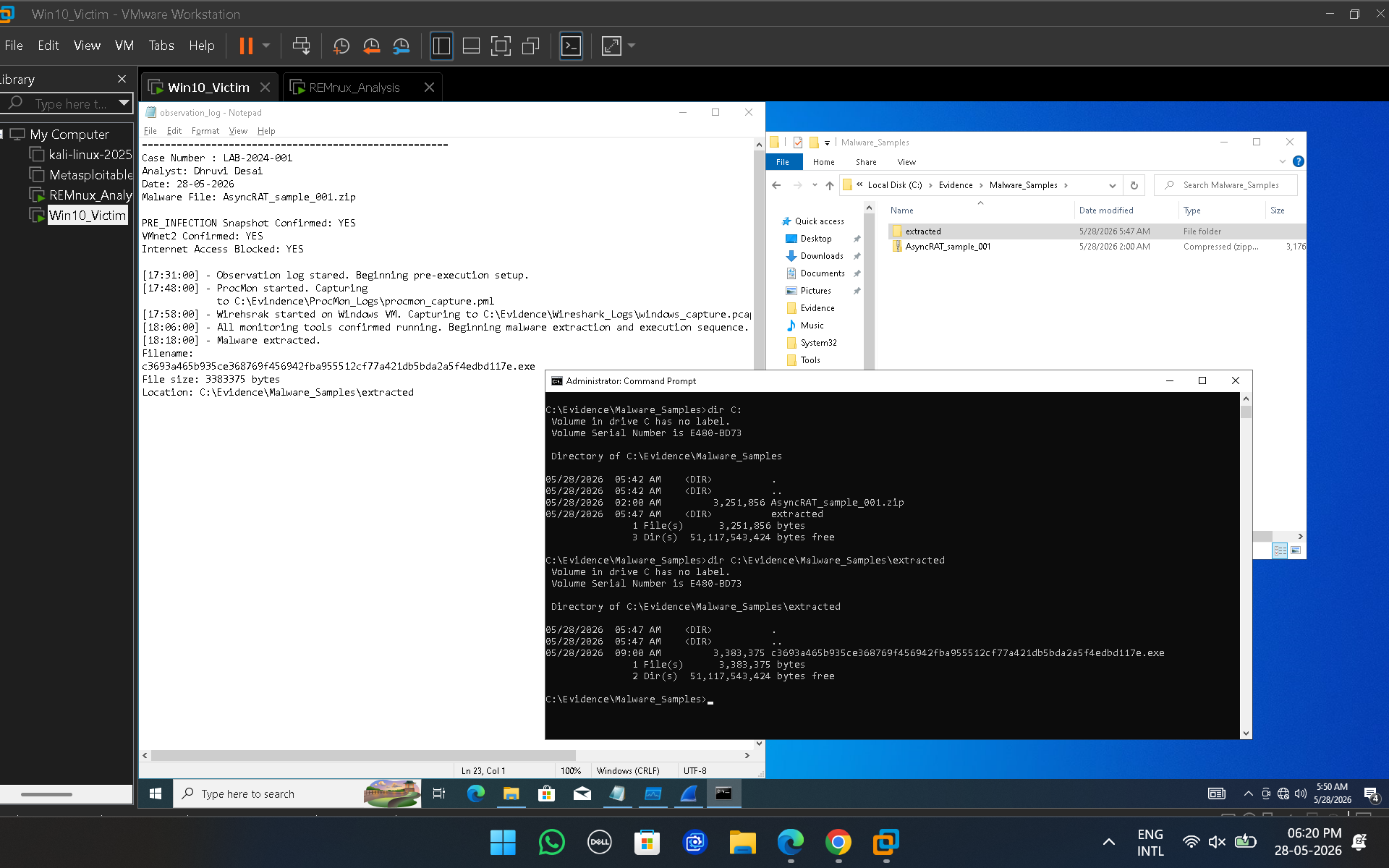Open the snapshot manager
1389x868 pixels.
[402, 46]
